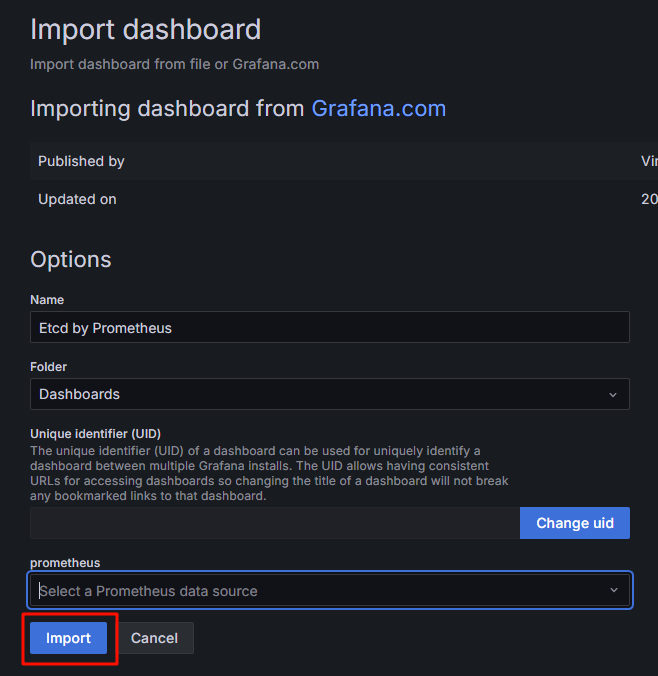Click the 'prometheus' field label
The image size is (658, 676).
tap(65, 563)
